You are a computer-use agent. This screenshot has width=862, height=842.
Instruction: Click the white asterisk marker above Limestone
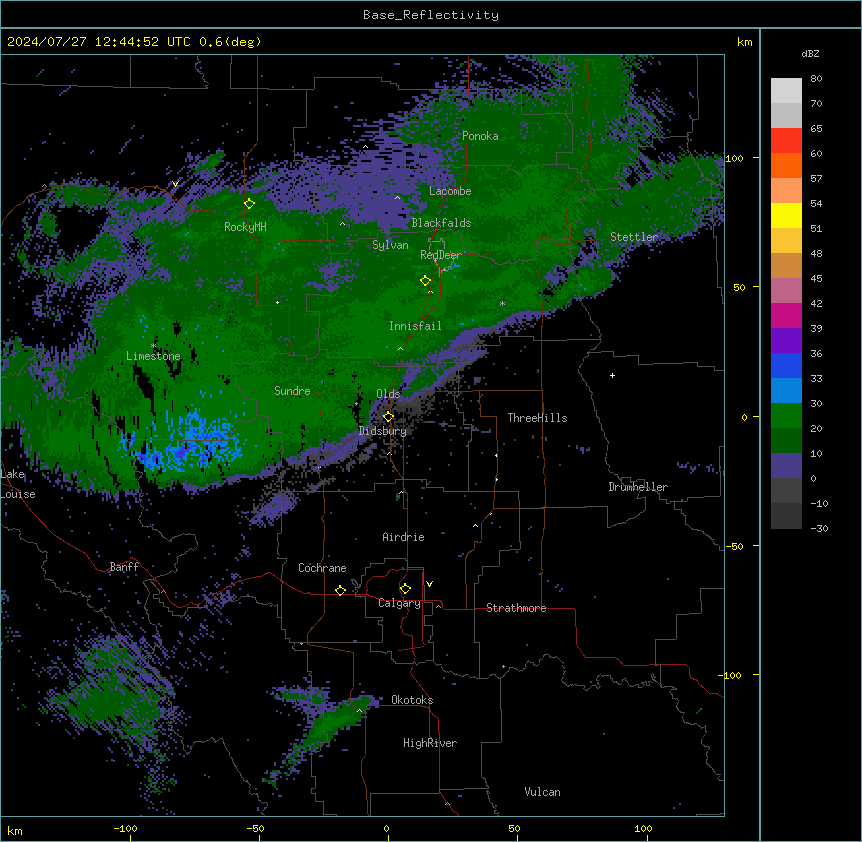pyautogui.click(x=153, y=346)
